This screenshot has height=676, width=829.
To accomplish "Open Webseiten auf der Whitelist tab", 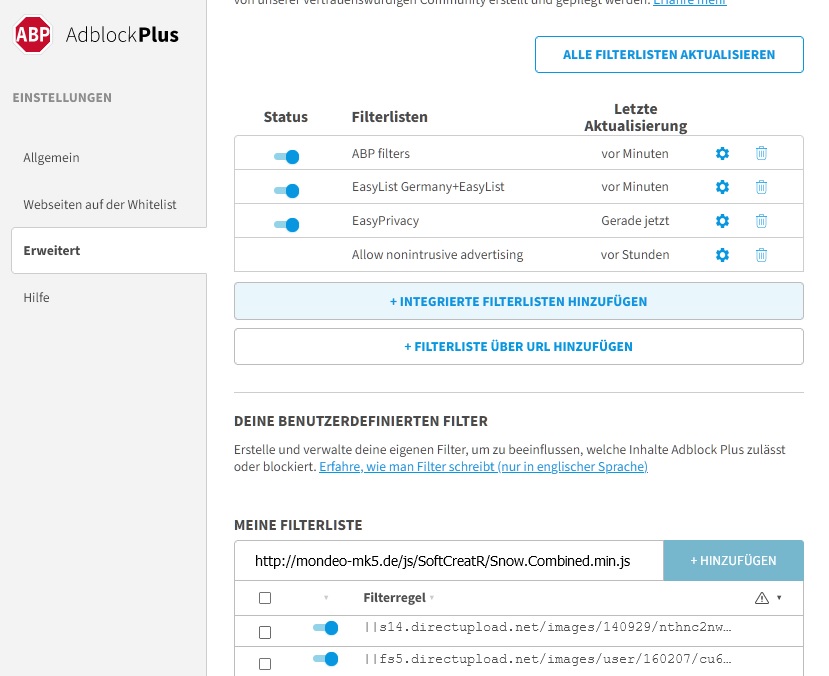I will click(x=100, y=204).
